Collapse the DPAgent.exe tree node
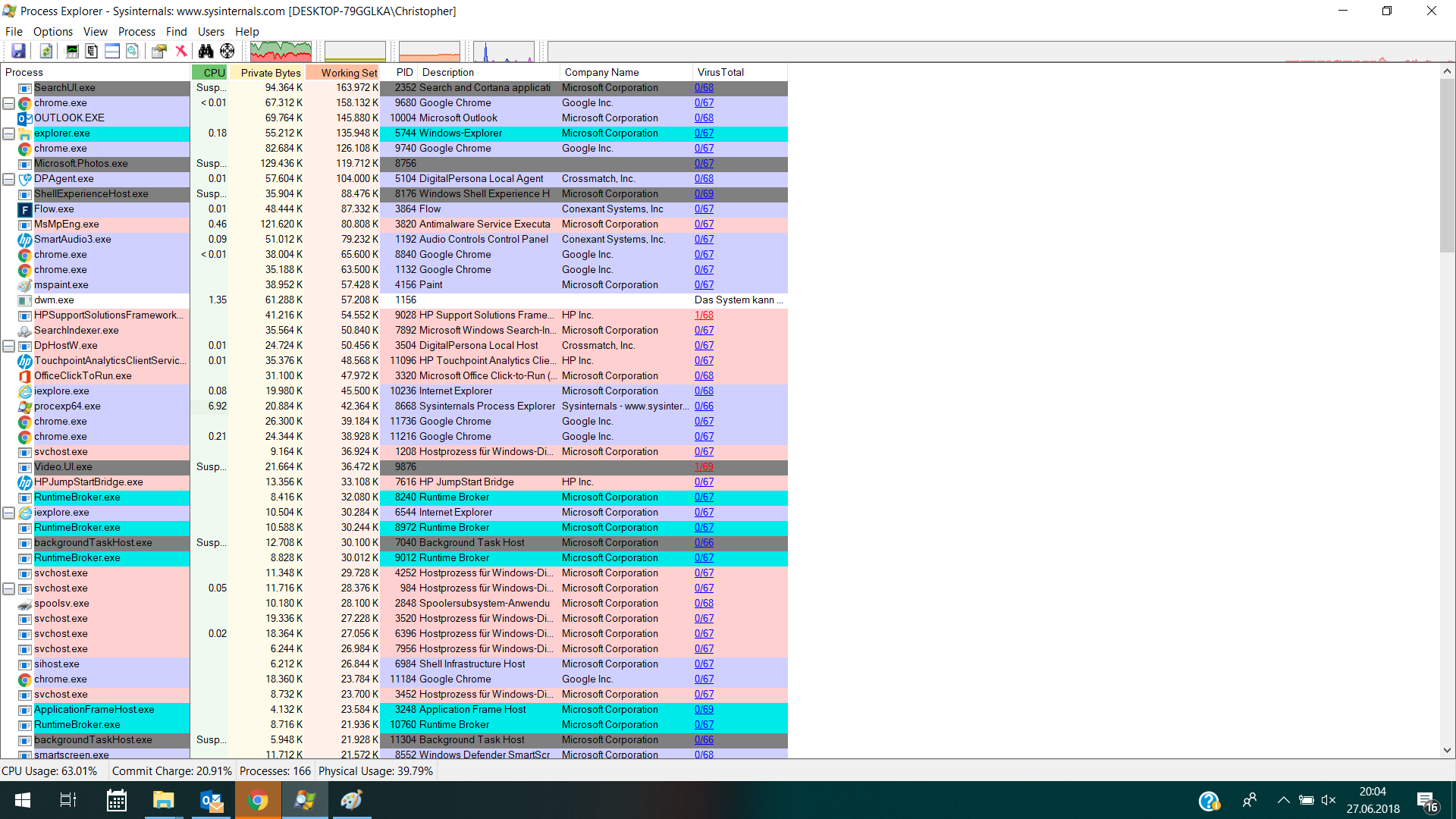Viewport: 1456px width, 819px height. click(8, 179)
